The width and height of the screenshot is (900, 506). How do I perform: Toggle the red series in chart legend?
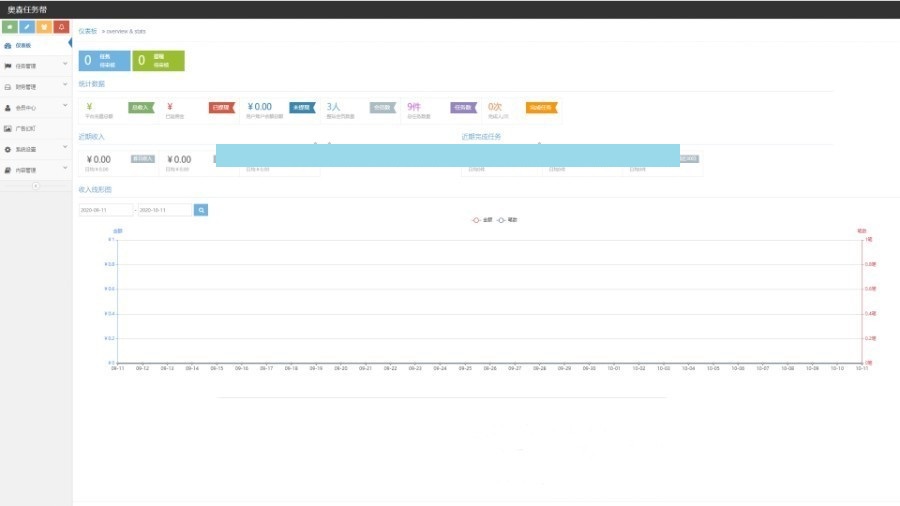coord(482,219)
